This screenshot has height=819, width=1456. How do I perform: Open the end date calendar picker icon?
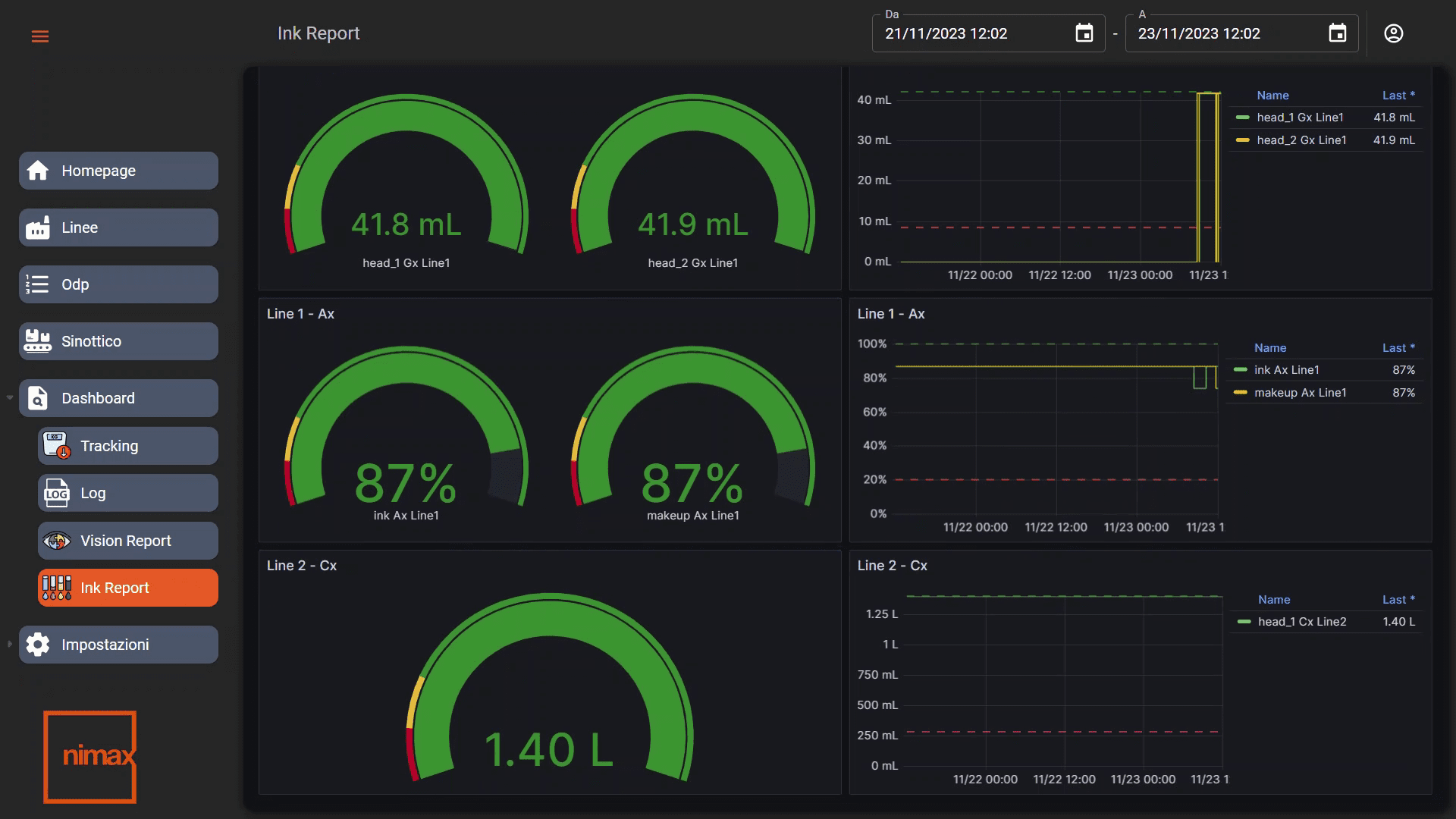[x=1338, y=33]
